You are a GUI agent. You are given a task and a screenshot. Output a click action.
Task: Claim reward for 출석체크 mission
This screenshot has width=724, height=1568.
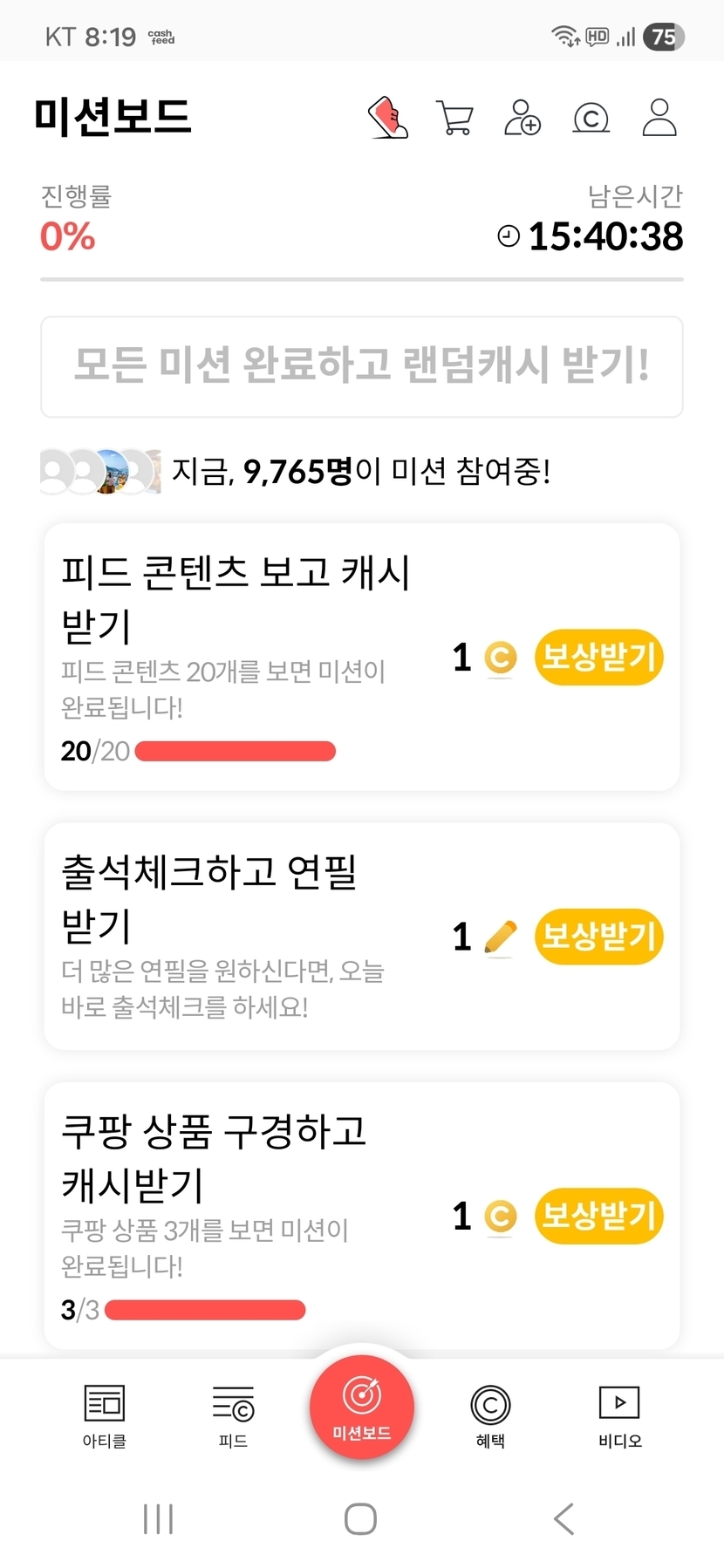598,937
